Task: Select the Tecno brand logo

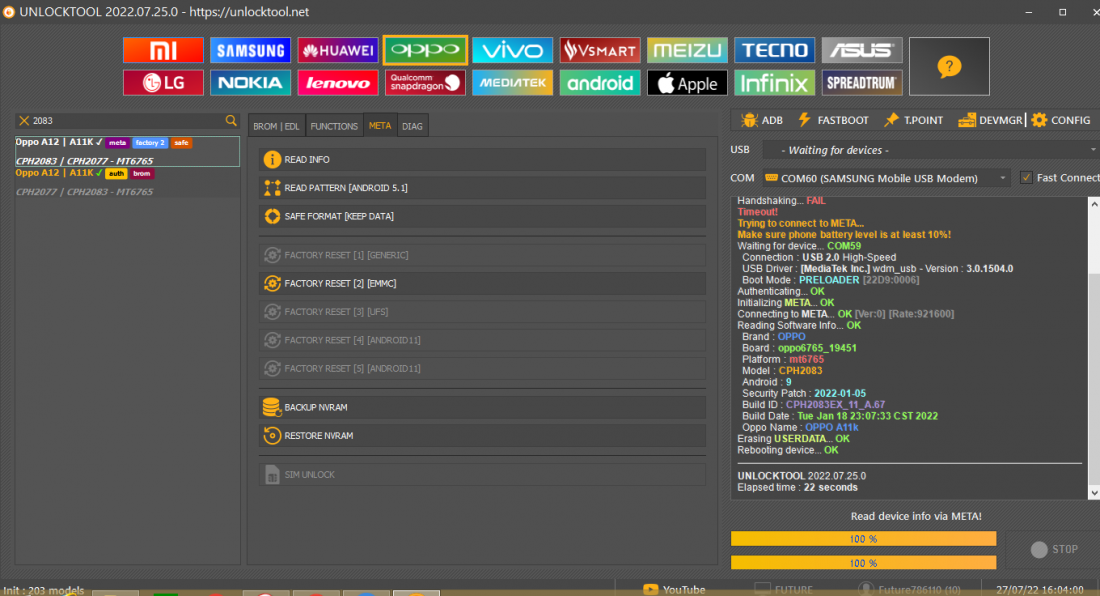Action: tap(774, 50)
